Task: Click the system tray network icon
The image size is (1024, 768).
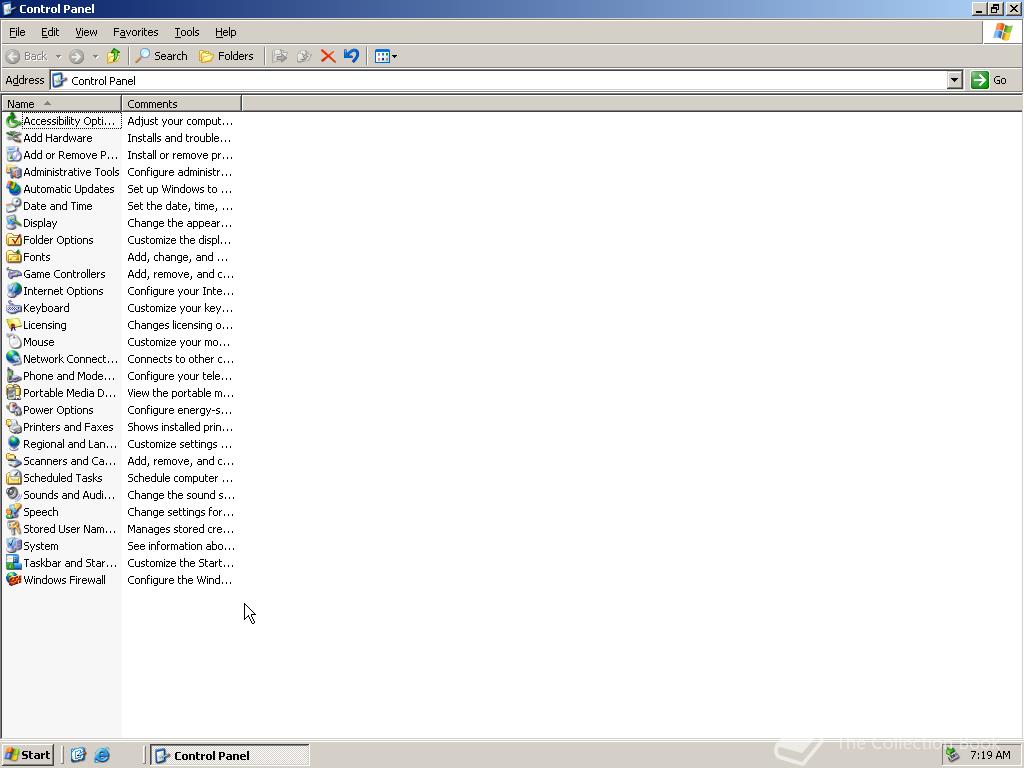Action: (953, 755)
